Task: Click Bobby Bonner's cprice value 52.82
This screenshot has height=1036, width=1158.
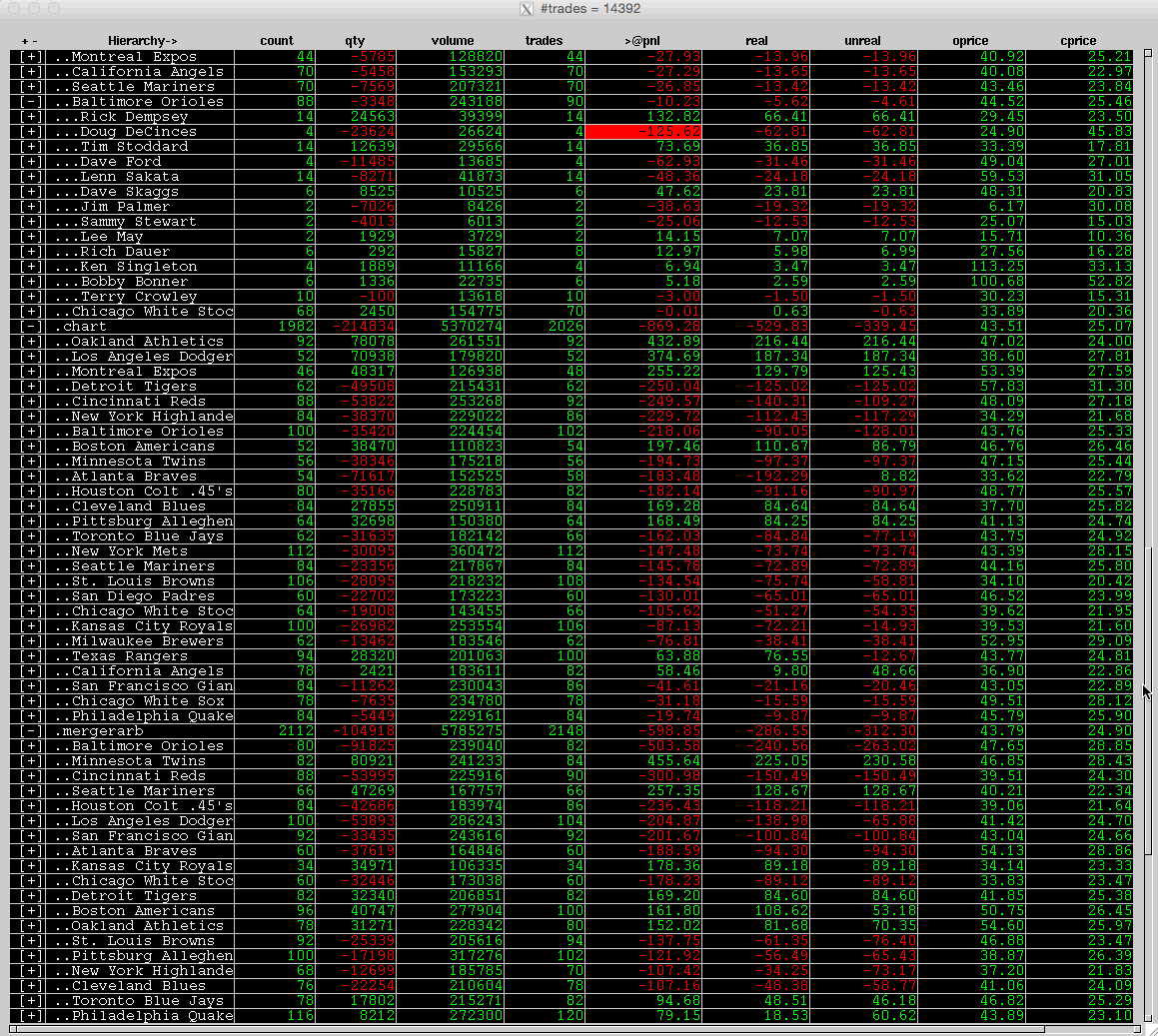Action: coord(1109,282)
